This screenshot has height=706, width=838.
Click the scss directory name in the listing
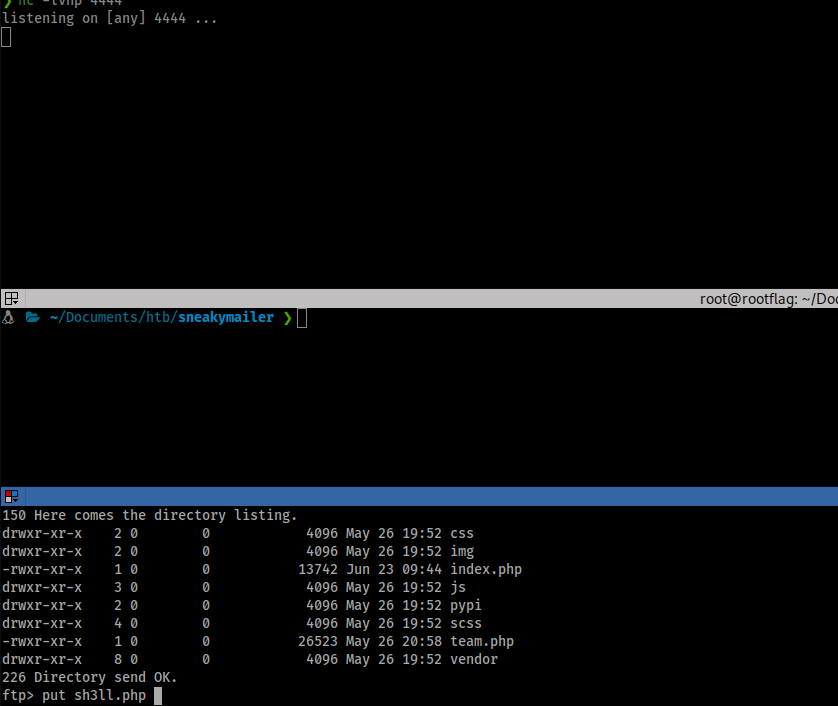tap(465, 623)
